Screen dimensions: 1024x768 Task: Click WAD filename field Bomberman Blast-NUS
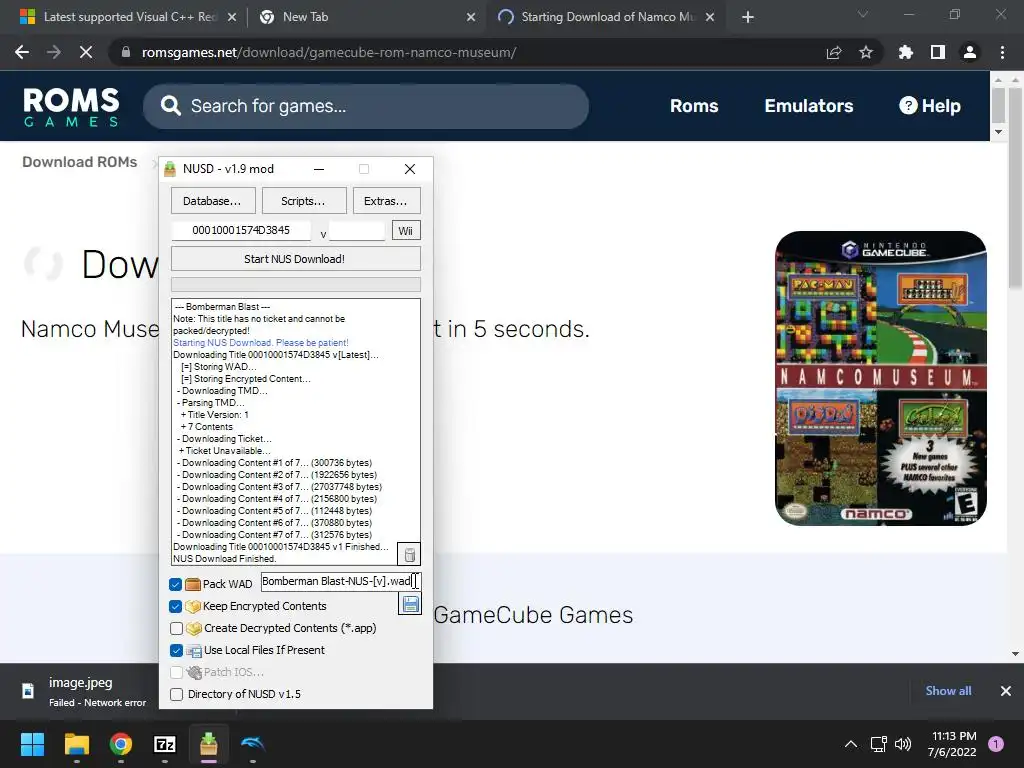click(x=340, y=581)
